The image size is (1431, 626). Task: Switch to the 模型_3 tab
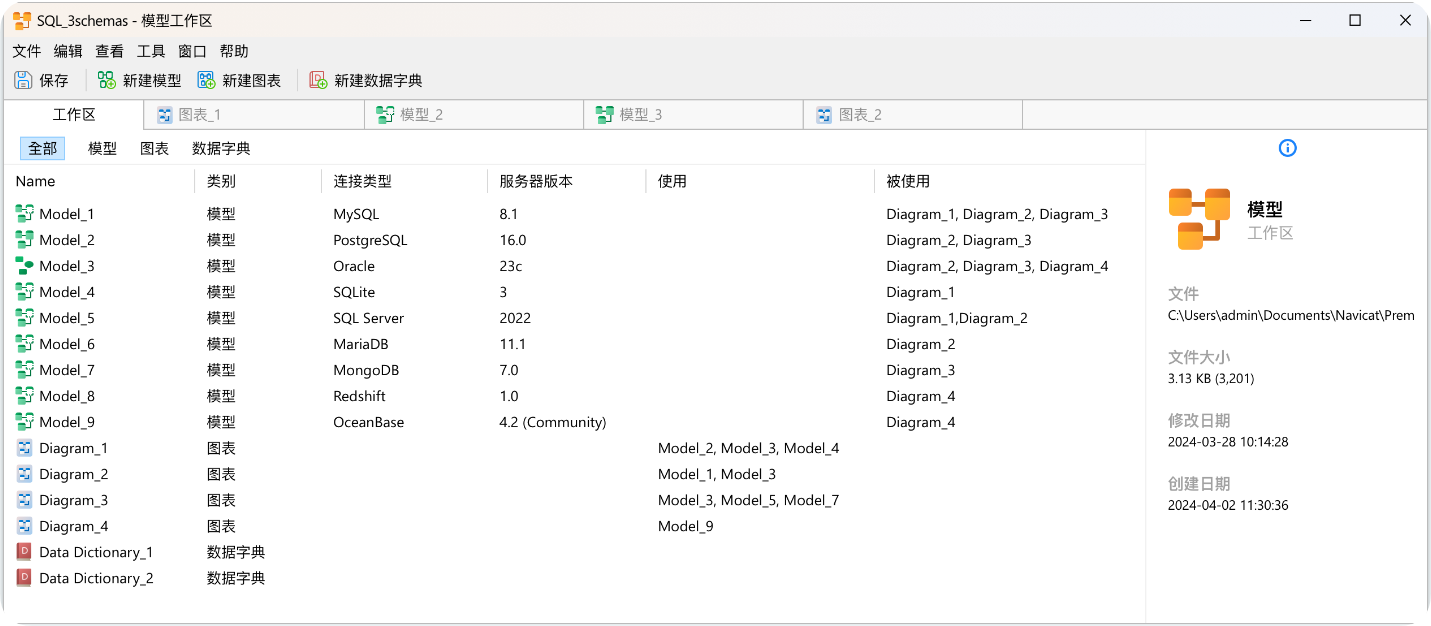coord(693,115)
